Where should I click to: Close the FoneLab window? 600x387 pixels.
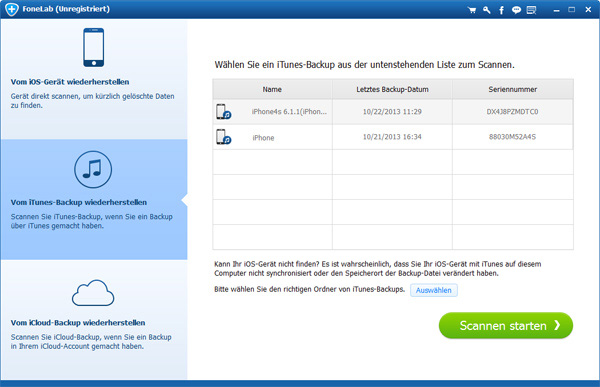pos(588,10)
